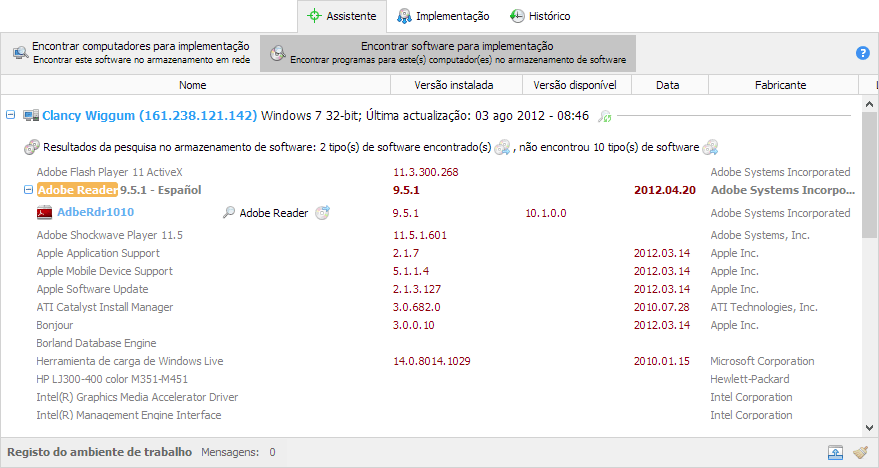Click Encontrar computadores para implementação button
The image size is (879, 468).
[x=131, y=53]
